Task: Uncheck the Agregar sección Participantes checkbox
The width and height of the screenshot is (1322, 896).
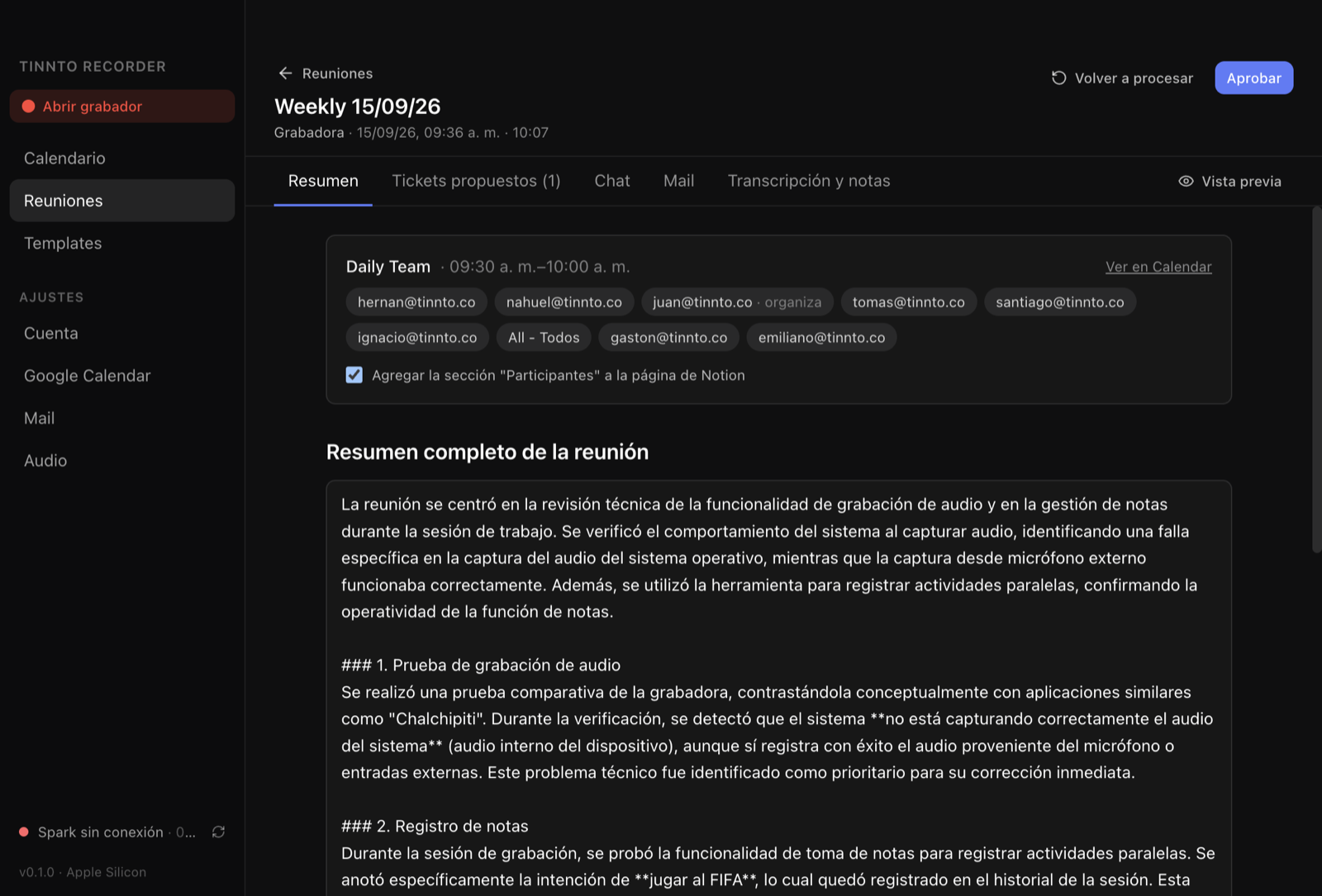Action: click(354, 375)
